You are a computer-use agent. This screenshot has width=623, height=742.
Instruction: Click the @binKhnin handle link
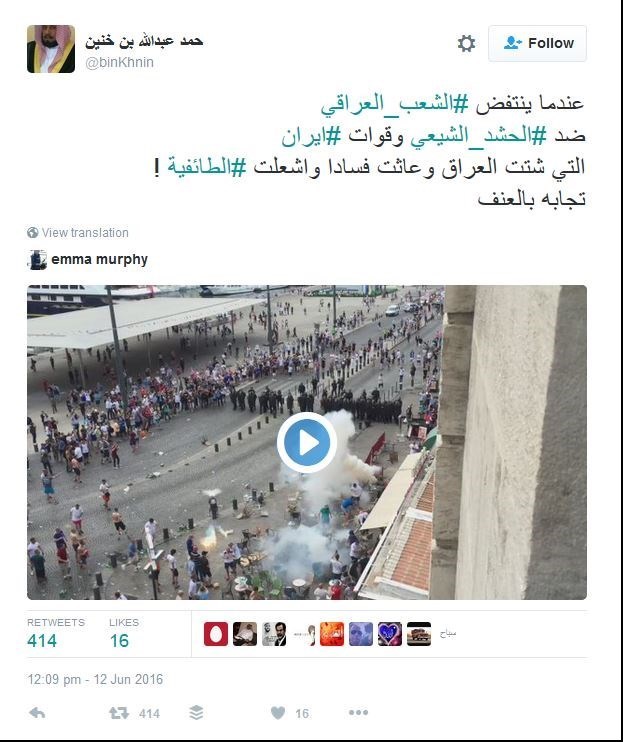pos(119,62)
